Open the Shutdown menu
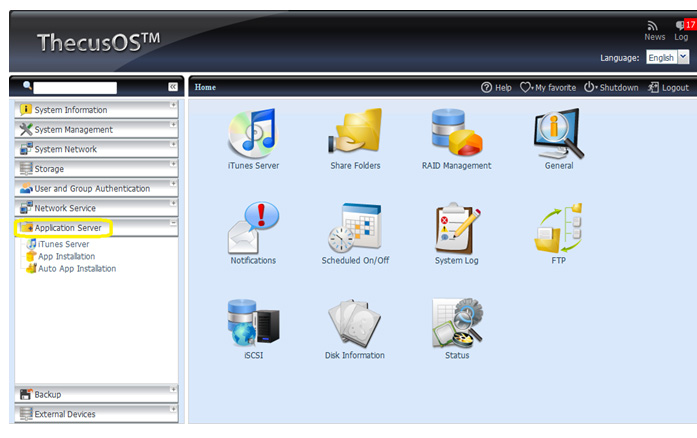697x438 pixels. [x=611, y=87]
